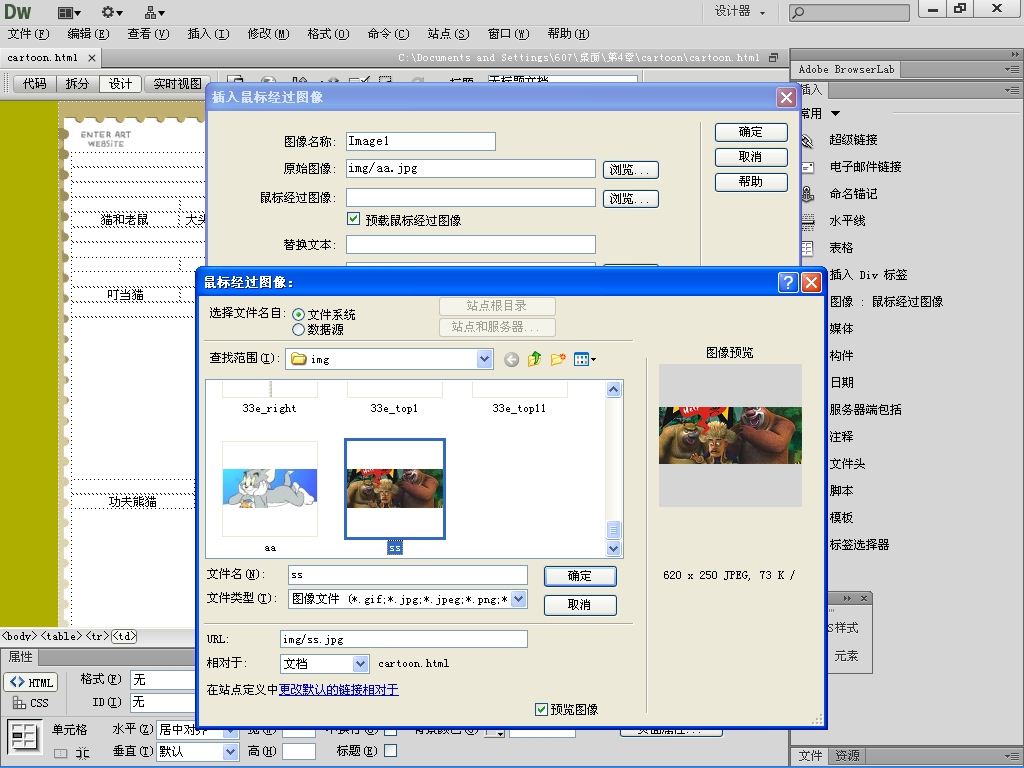Open the 垂直 默认 dropdown
Viewport: 1024px width, 768px height.
click(x=230, y=752)
